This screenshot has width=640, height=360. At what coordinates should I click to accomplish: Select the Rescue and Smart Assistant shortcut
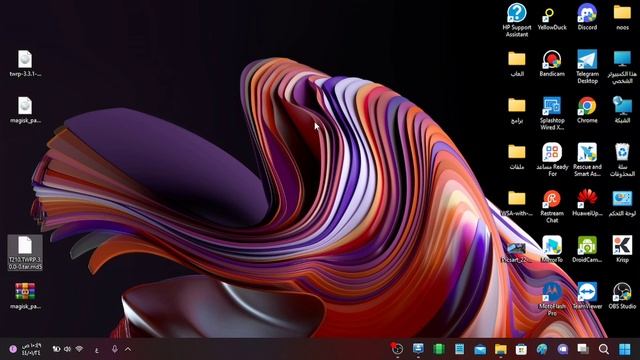587,159
